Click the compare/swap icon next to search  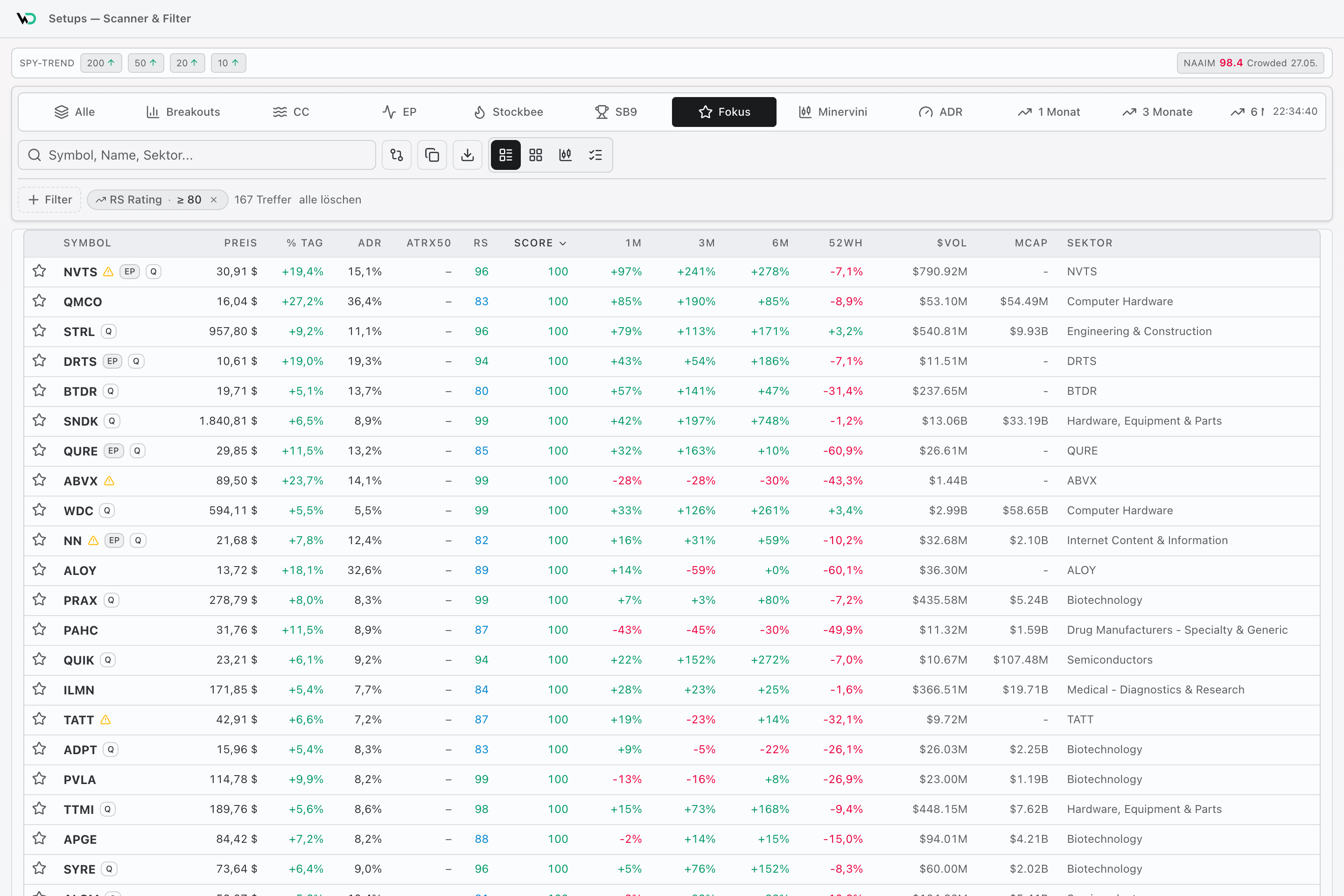click(x=397, y=155)
